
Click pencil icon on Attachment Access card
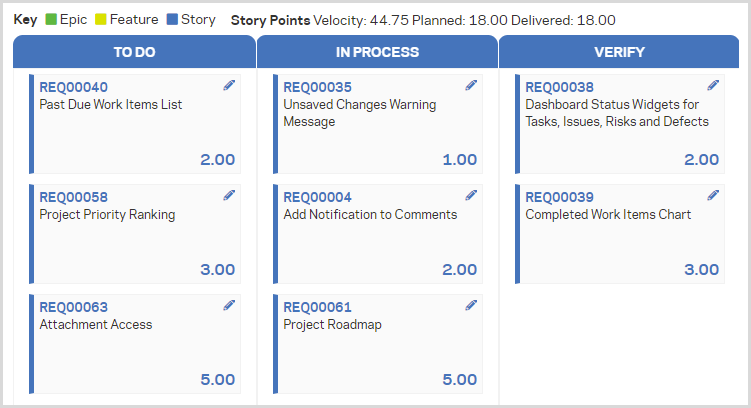pyautogui.click(x=229, y=305)
